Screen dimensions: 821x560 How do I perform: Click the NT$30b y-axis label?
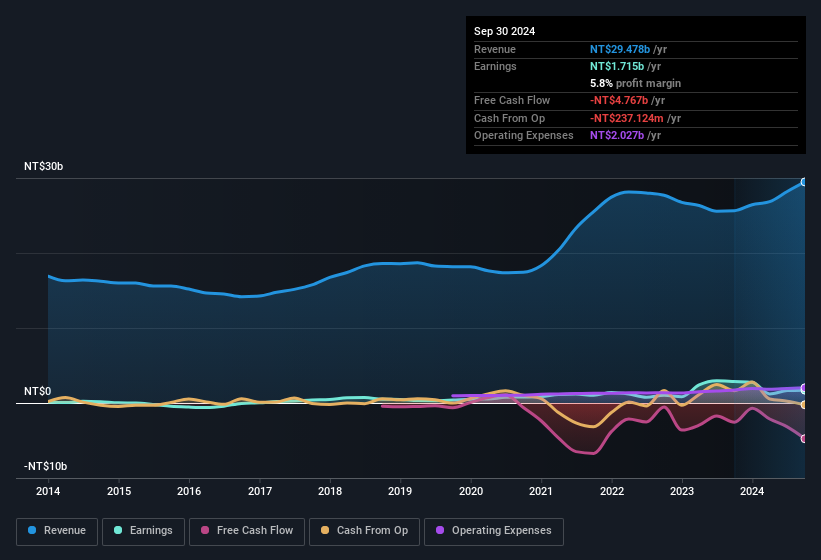pyautogui.click(x=43, y=166)
